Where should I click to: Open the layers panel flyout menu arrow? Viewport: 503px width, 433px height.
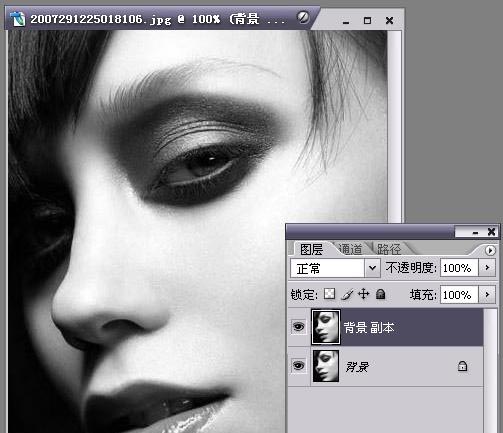point(490,250)
